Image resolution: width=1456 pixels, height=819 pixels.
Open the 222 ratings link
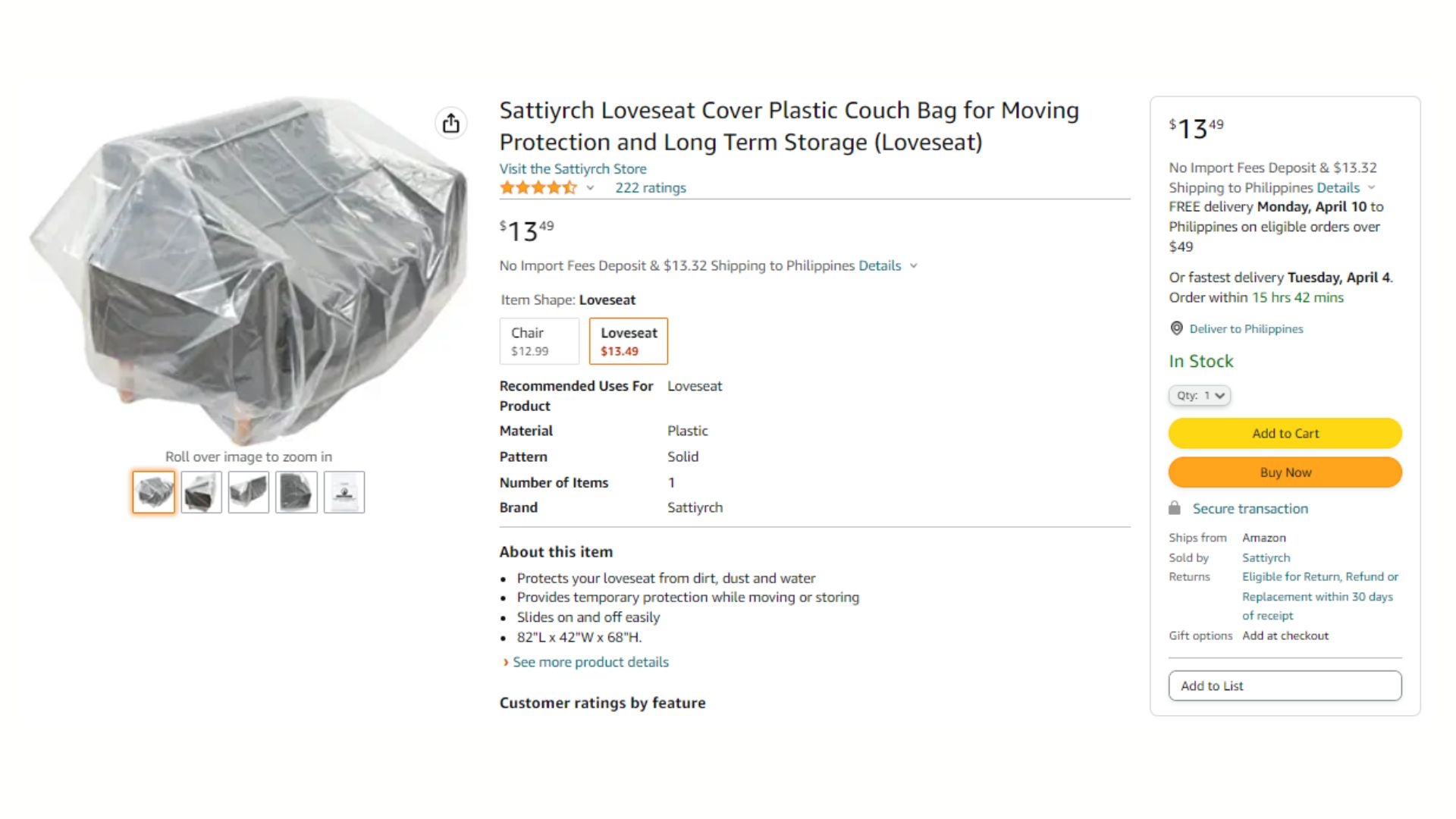point(651,187)
